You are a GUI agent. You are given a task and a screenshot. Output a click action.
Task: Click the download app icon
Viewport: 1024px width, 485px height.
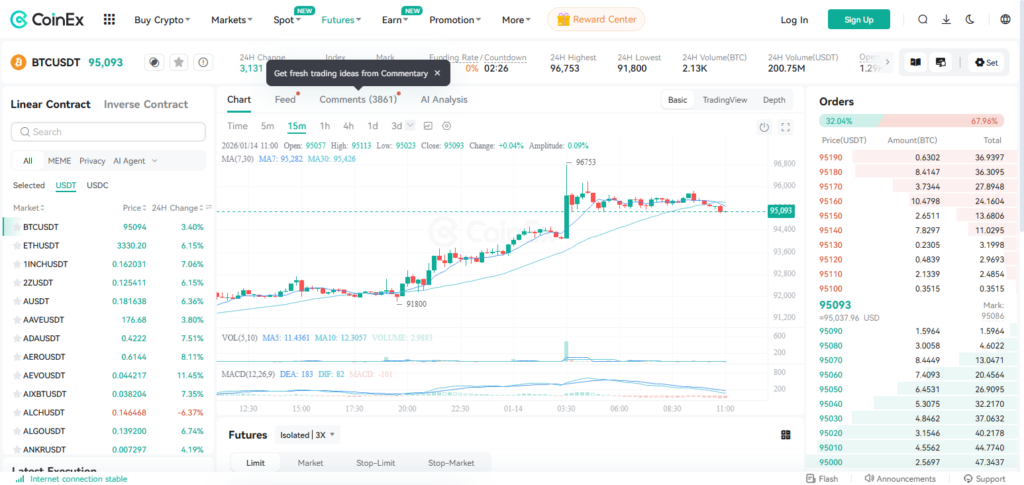(x=946, y=20)
